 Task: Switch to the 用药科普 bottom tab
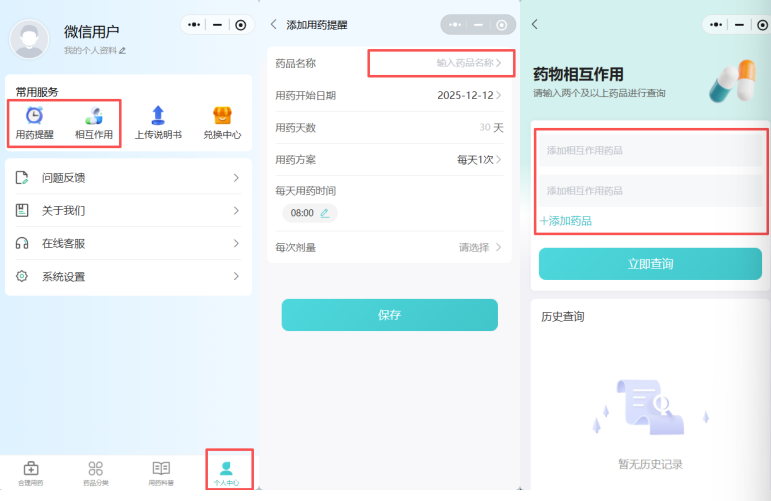(x=161, y=473)
